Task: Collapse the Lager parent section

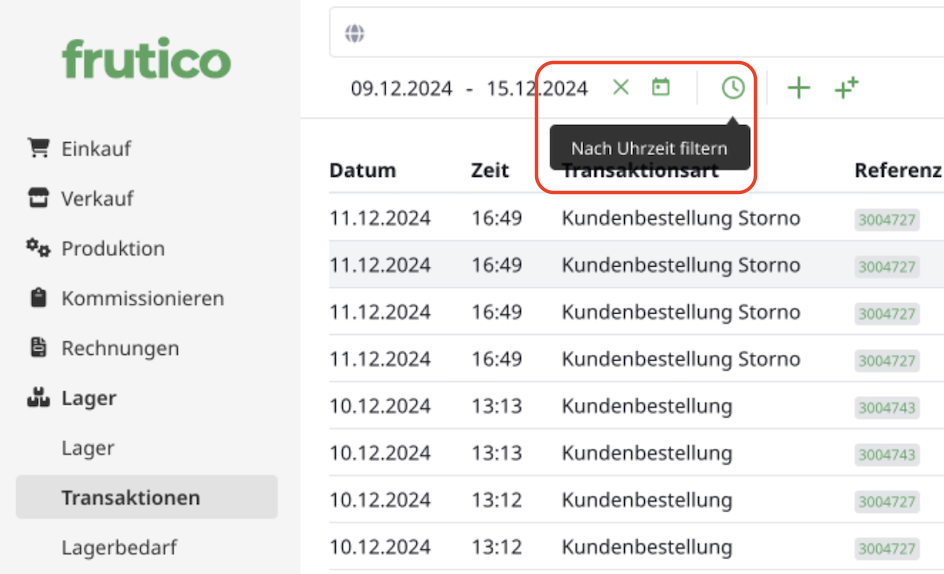Action: [x=89, y=398]
